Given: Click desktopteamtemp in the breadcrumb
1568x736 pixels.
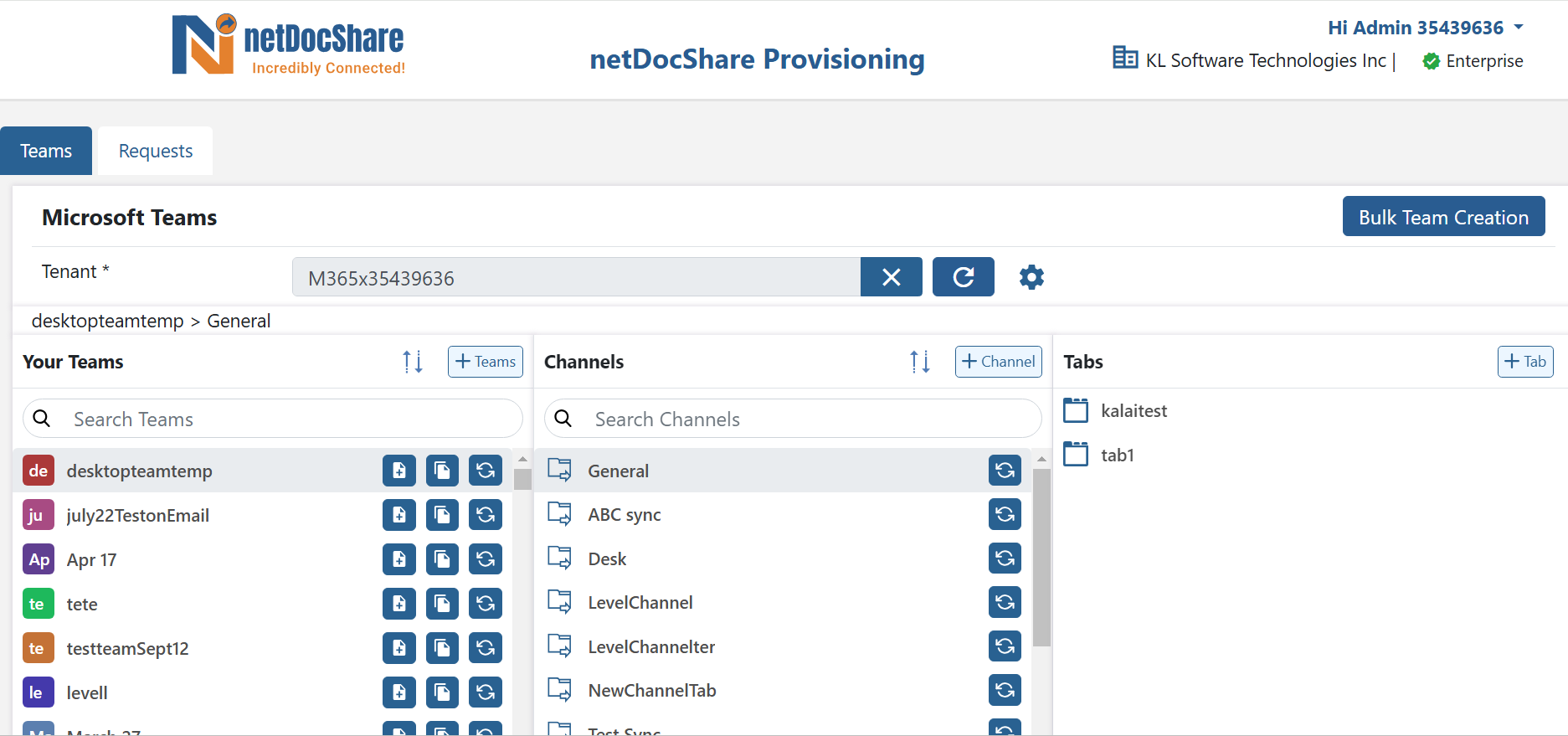Looking at the screenshot, I should [108, 321].
